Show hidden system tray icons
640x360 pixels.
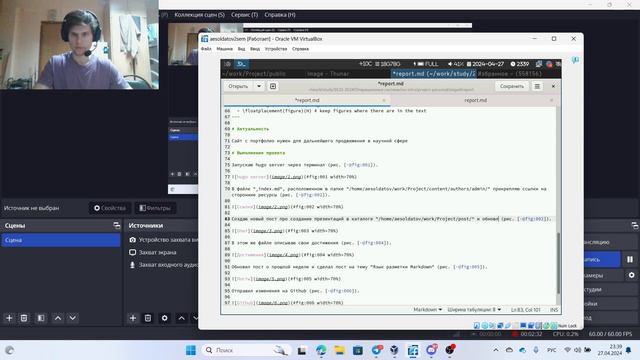pos(496,350)
